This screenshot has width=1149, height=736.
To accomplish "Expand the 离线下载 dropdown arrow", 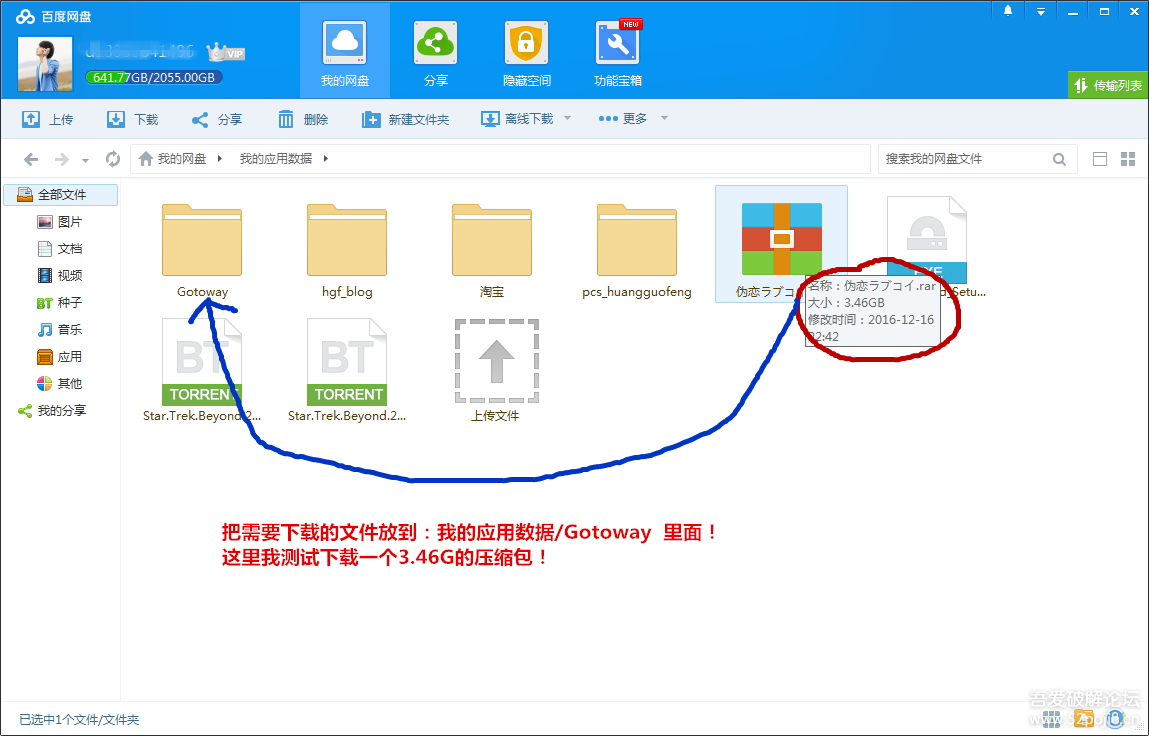I will click(567, 118).
